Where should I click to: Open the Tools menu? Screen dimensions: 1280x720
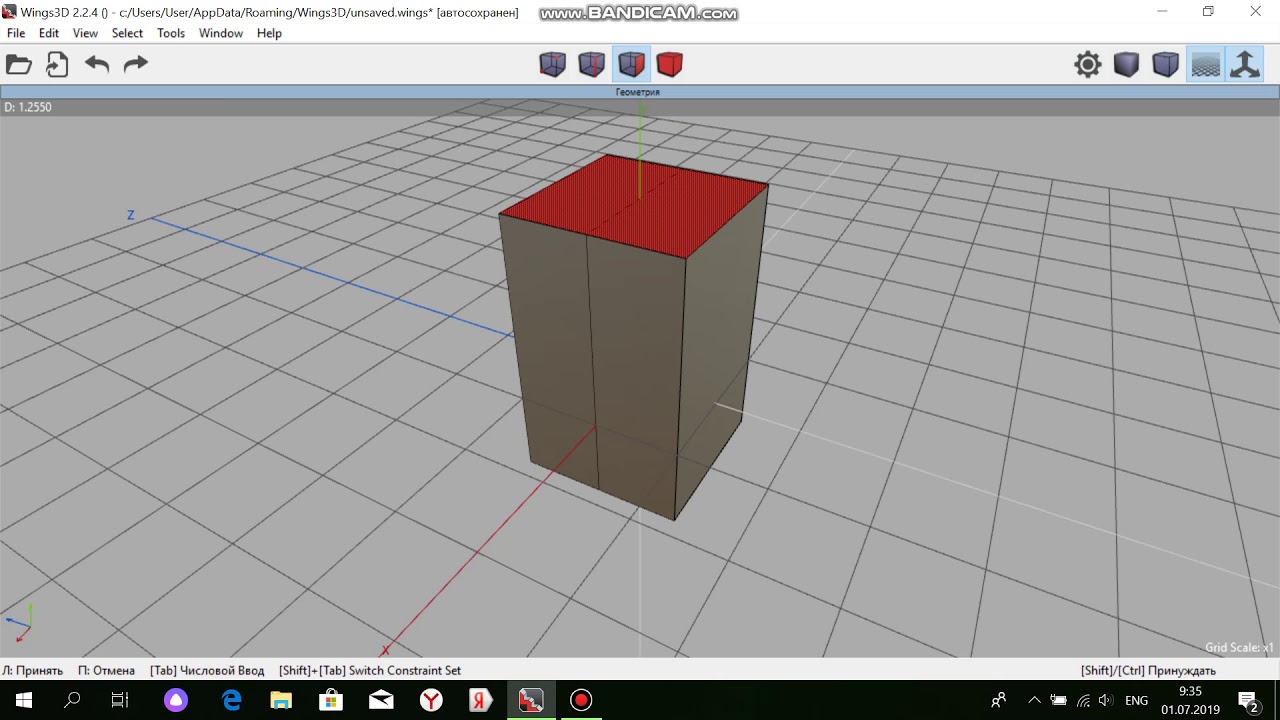[x=171, y=33]
